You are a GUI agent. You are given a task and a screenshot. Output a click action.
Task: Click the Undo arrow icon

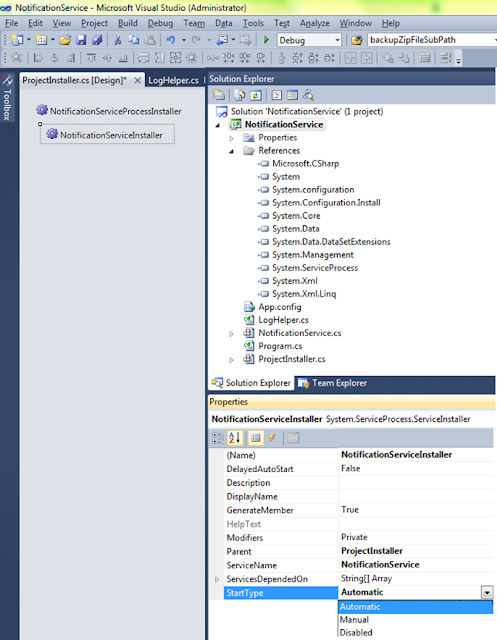click(x=171, y=40)
